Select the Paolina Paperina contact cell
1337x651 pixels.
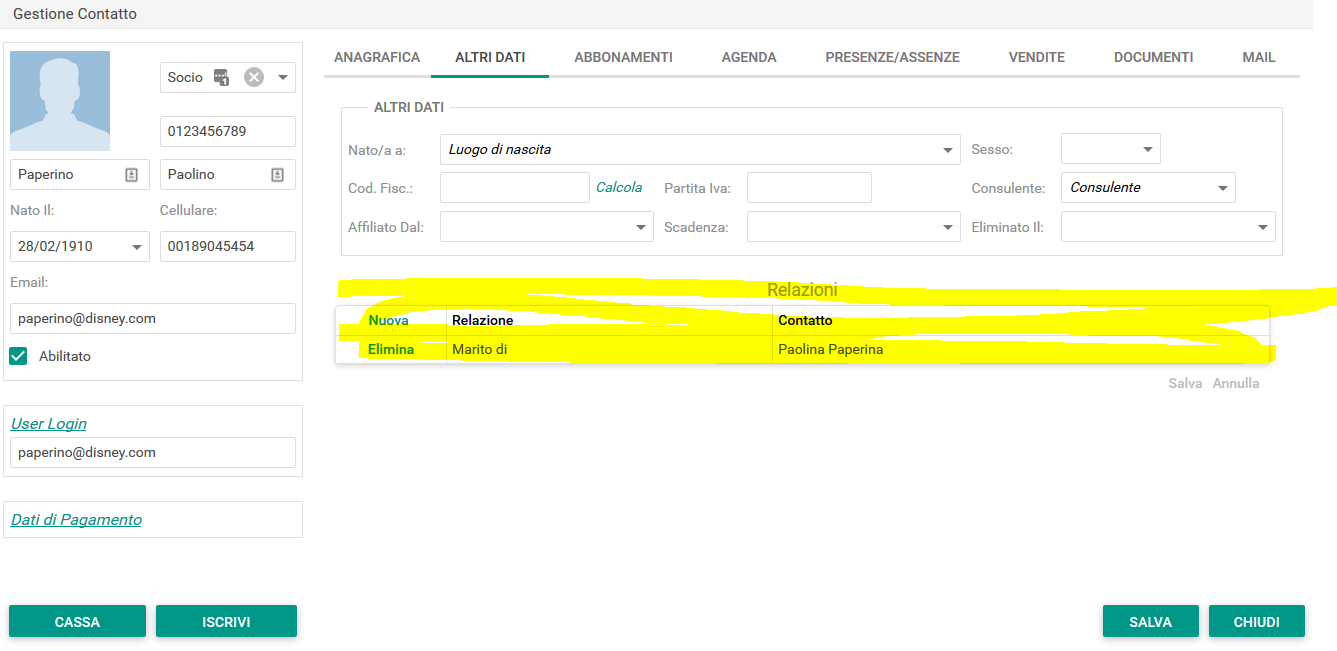(1021, 350)
